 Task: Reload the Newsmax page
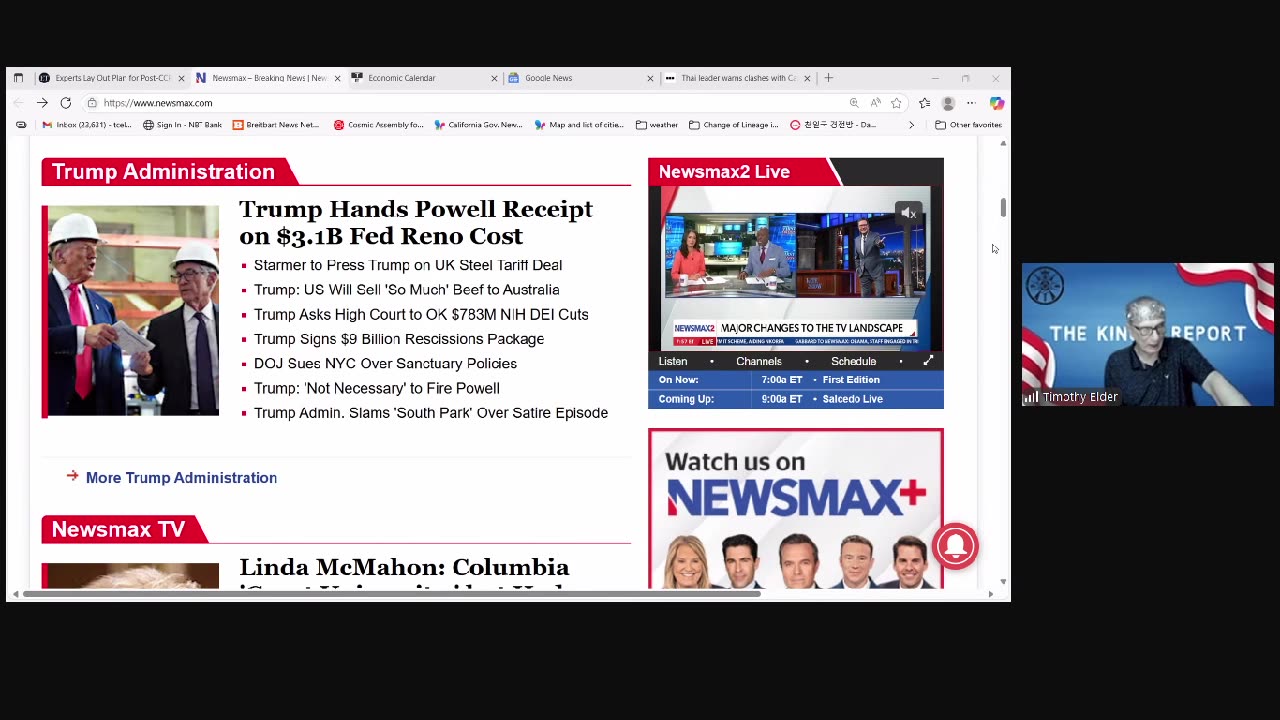tap(65, 103)
